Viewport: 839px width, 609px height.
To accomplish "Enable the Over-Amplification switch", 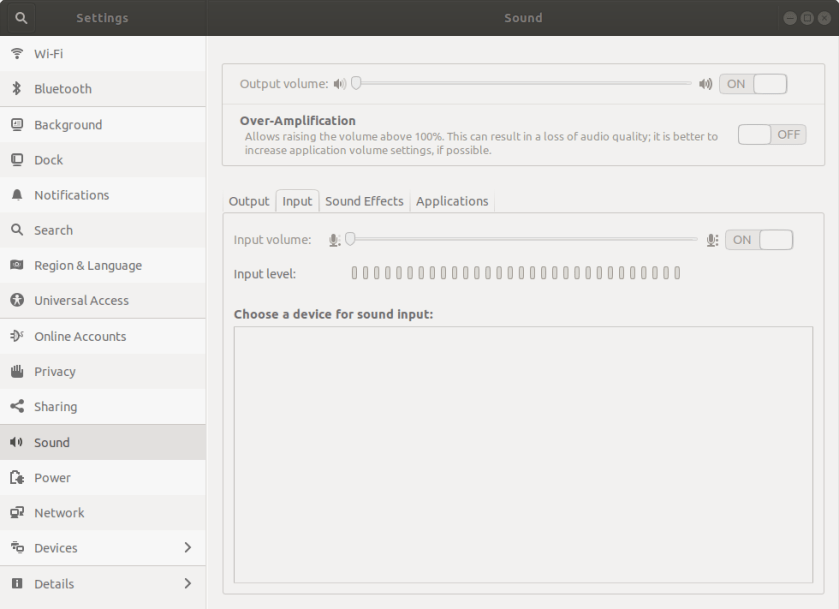I will tap(771, 135).
